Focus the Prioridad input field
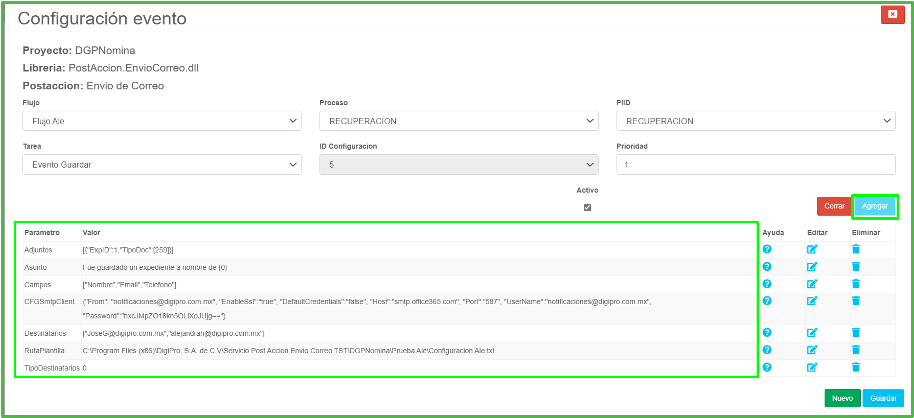The image size is (914, 418). (755, 165)
